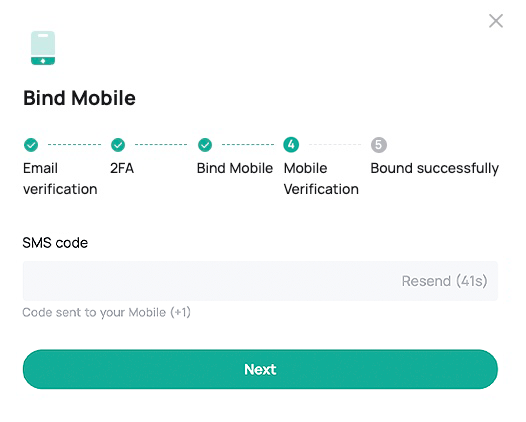Click the 2FA step label
The width and height of the screenshot is (526, 422).
click(122, 168)
